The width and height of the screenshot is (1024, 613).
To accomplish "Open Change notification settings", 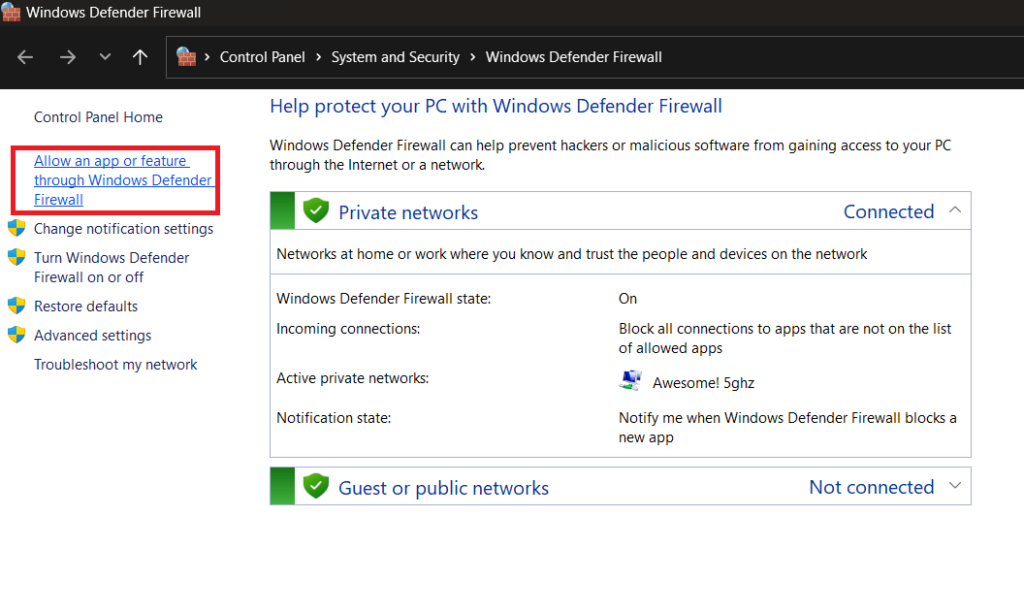I will (123, 228).
